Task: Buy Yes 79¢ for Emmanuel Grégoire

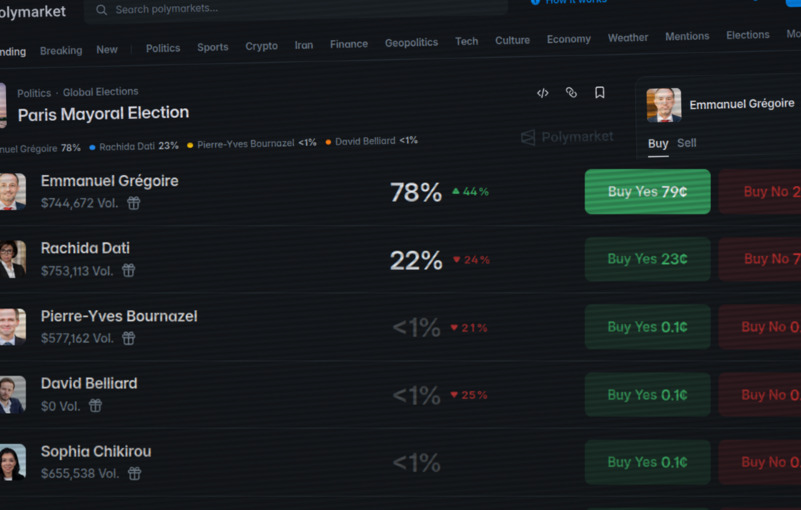Action: (647, 191)
